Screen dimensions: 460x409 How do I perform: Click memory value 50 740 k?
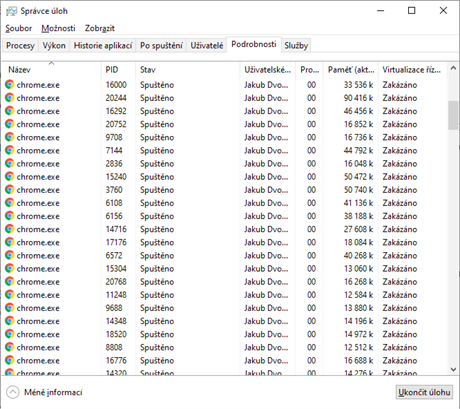pyautogui.click(x=358, y=190)
